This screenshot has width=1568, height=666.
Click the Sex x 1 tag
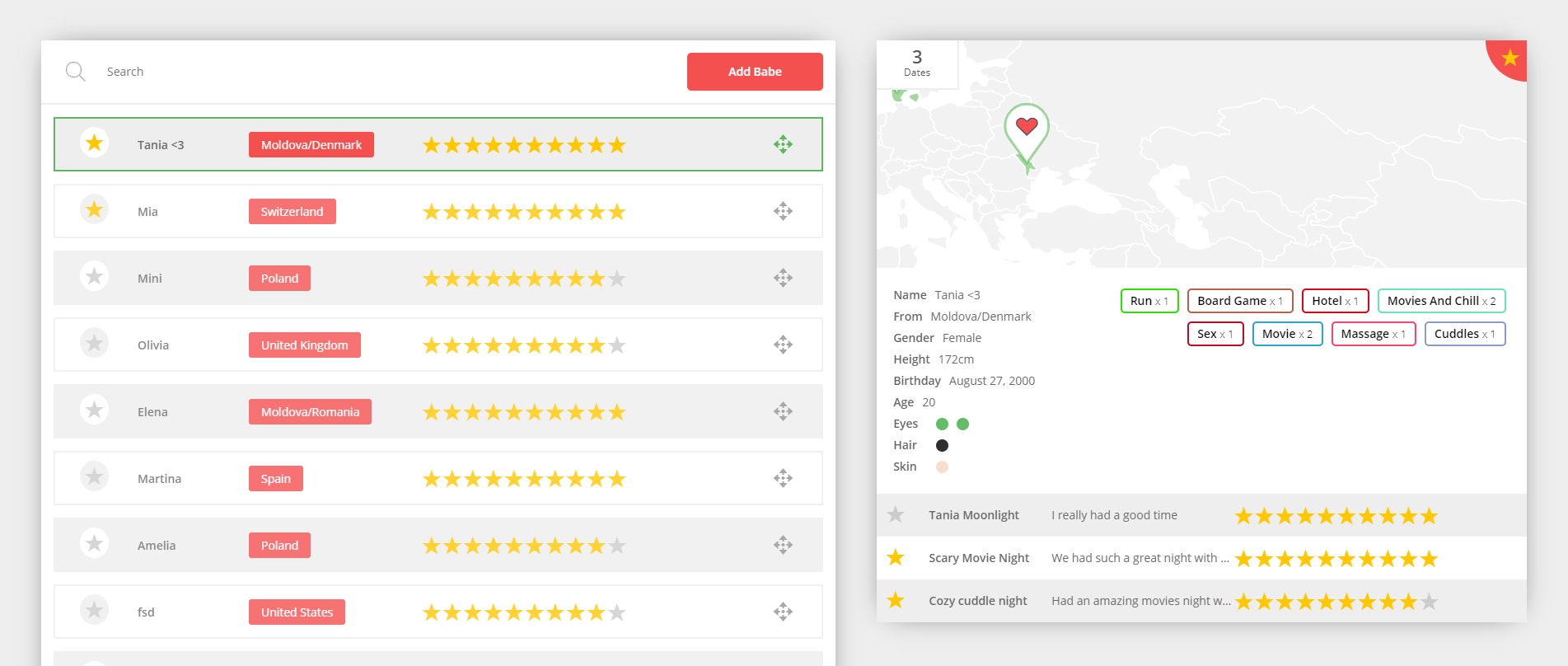click(x=1215, y=334)
